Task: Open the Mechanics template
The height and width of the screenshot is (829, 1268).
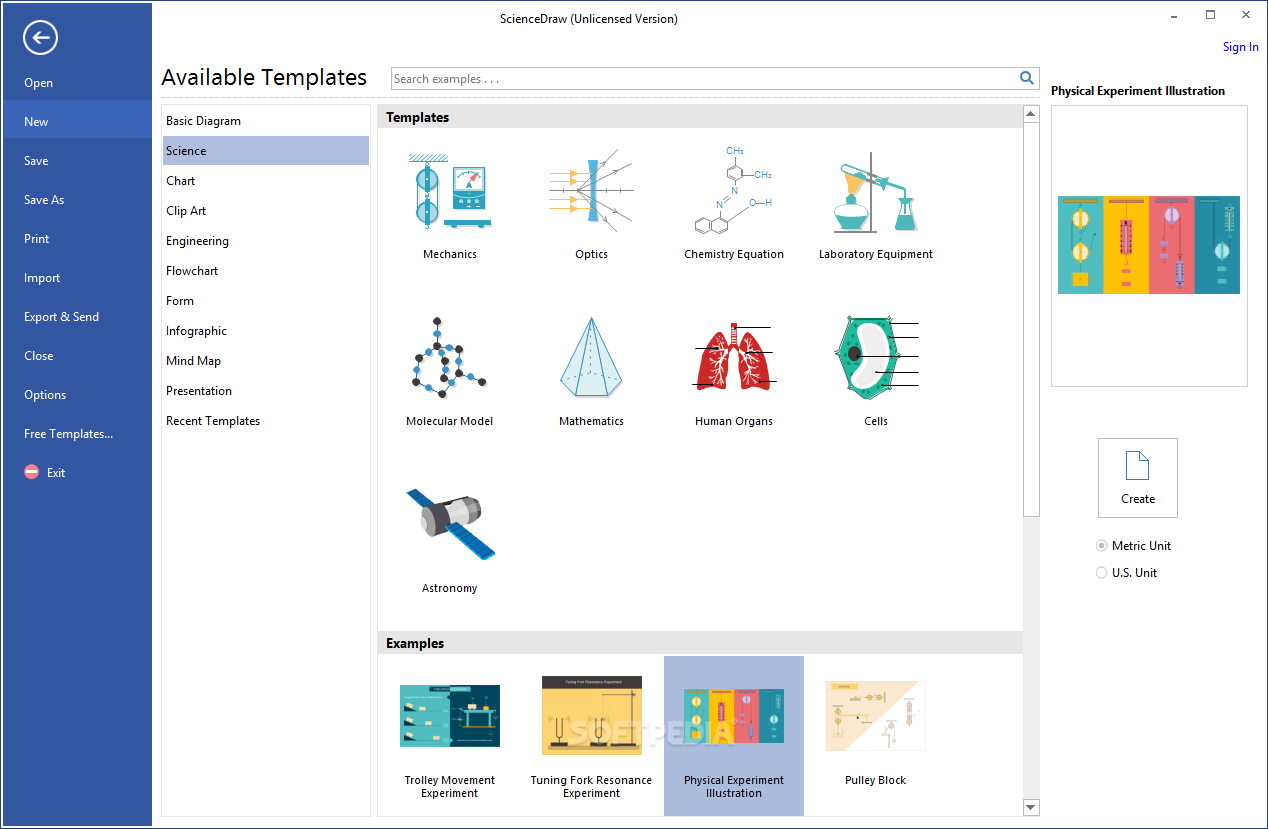Action: [x=450, y=203]
